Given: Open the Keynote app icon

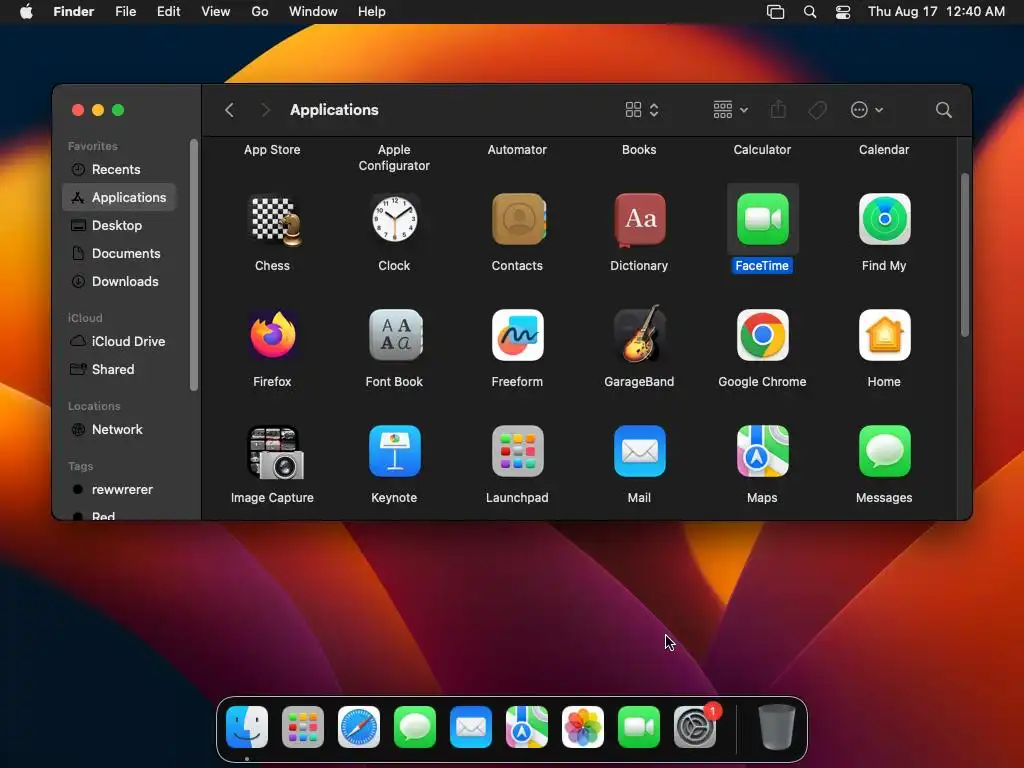Looking at the screenshot, I should coord(394,451).
